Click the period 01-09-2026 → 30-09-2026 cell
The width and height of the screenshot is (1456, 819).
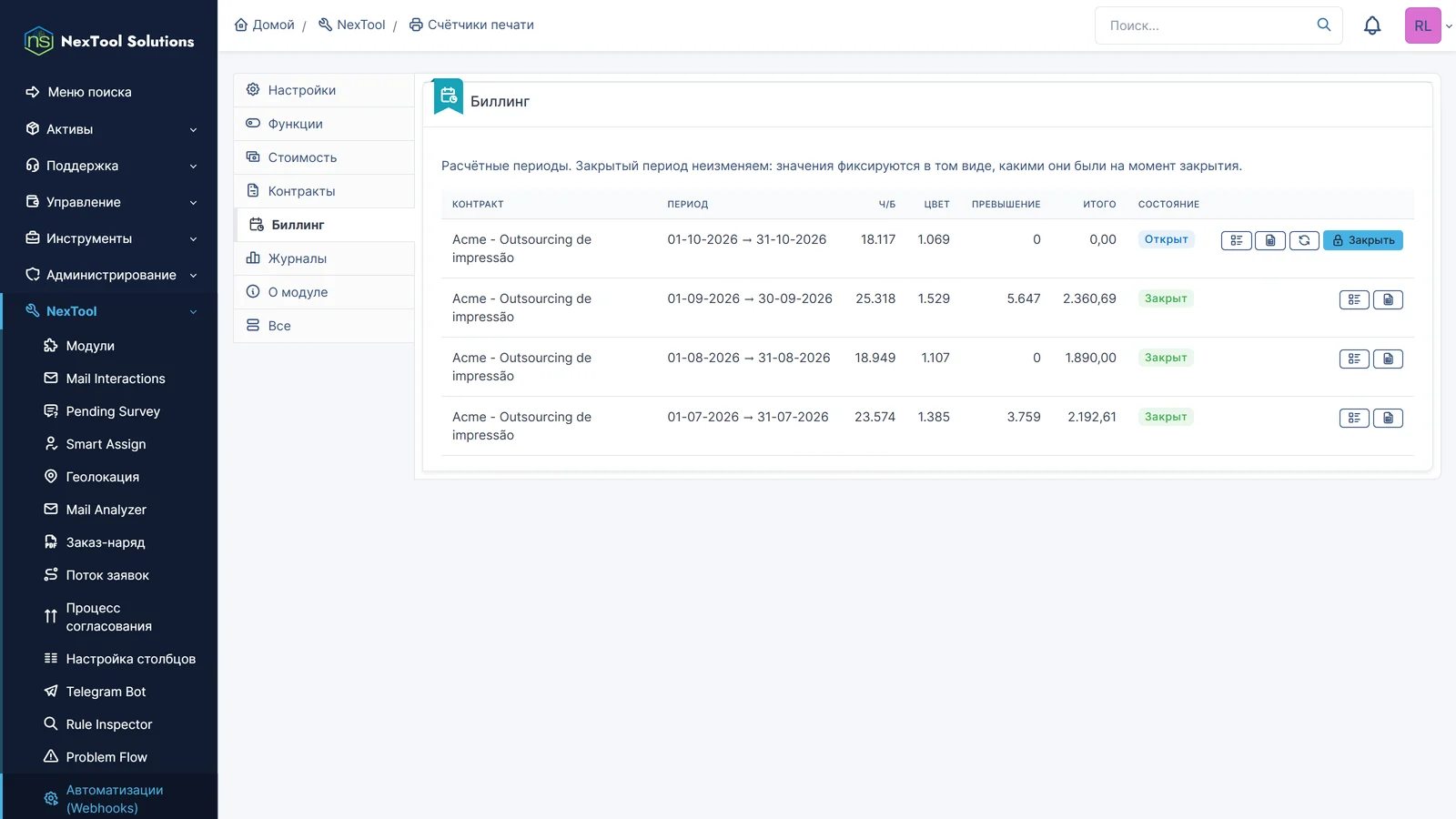(x=750, y=298)
